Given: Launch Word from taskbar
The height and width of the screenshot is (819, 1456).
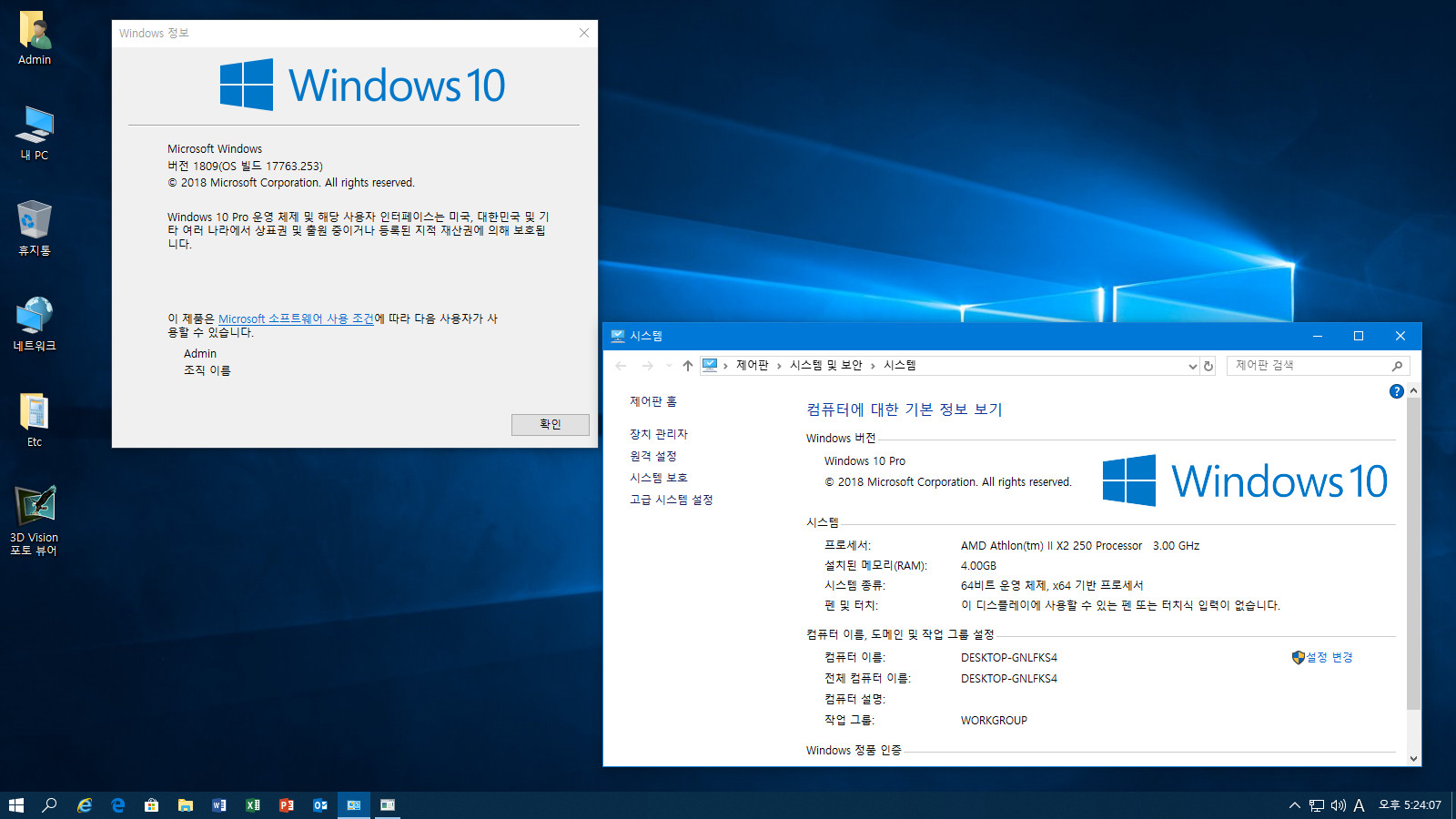Looking at the screenshot, I should pyautogui.click(x=219, y=805).
